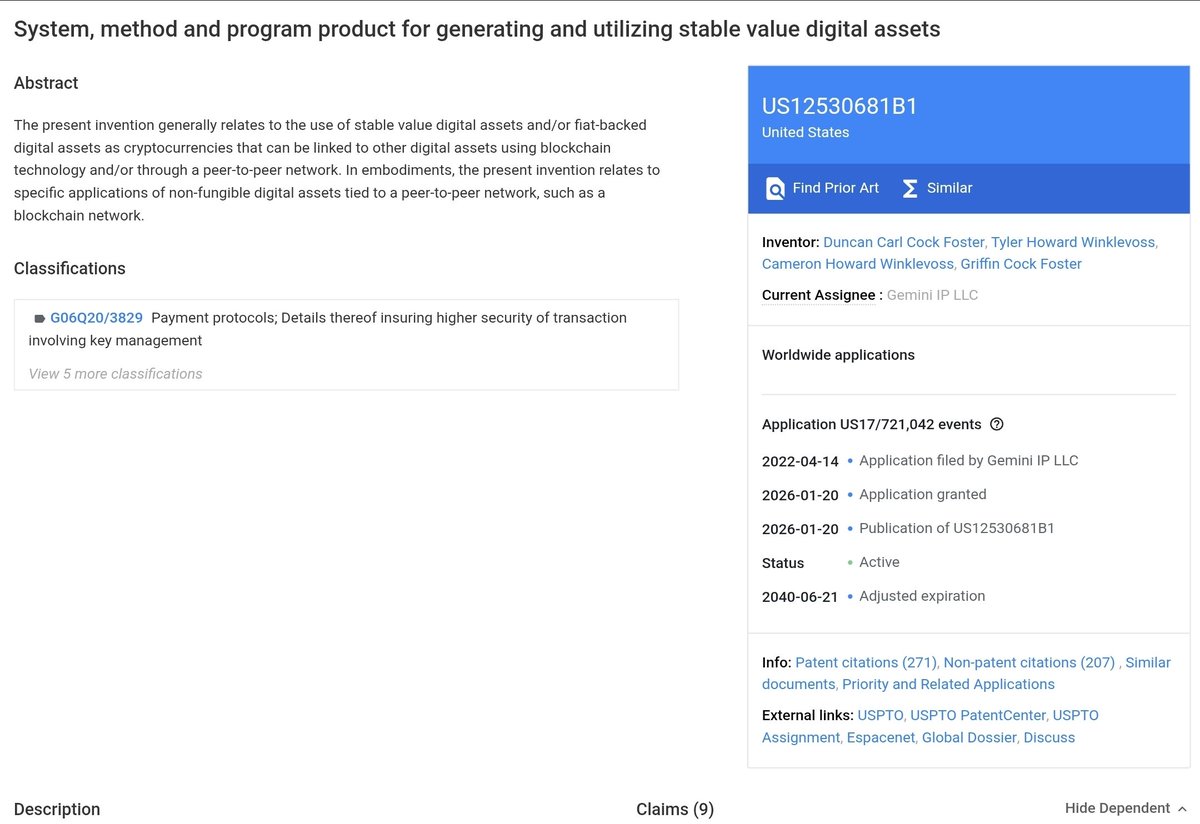Click Payment protocols classification description
The image size is (1200, 824).
(x=328, y=329)
